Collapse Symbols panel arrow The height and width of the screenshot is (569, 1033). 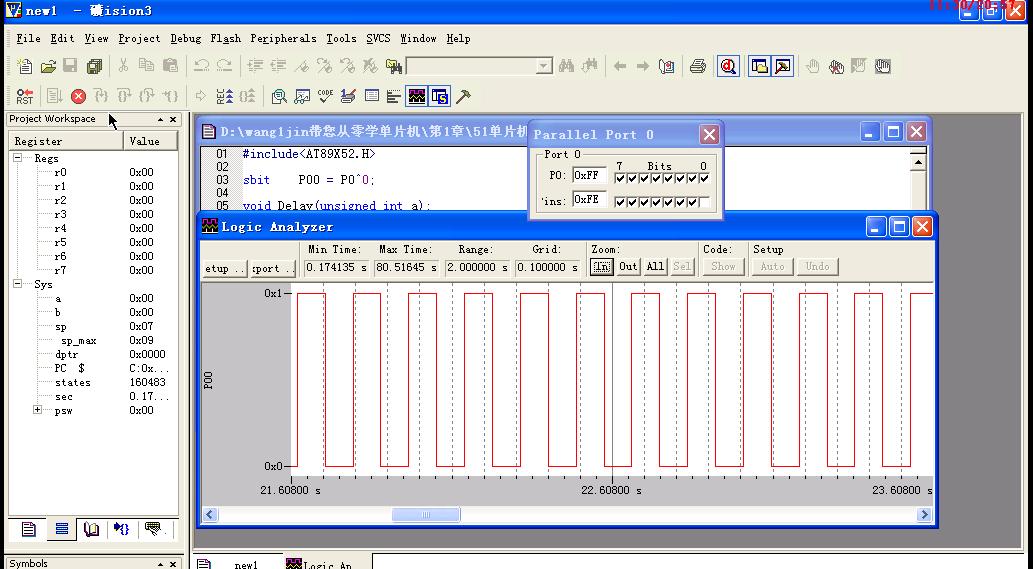click(160, 564)
